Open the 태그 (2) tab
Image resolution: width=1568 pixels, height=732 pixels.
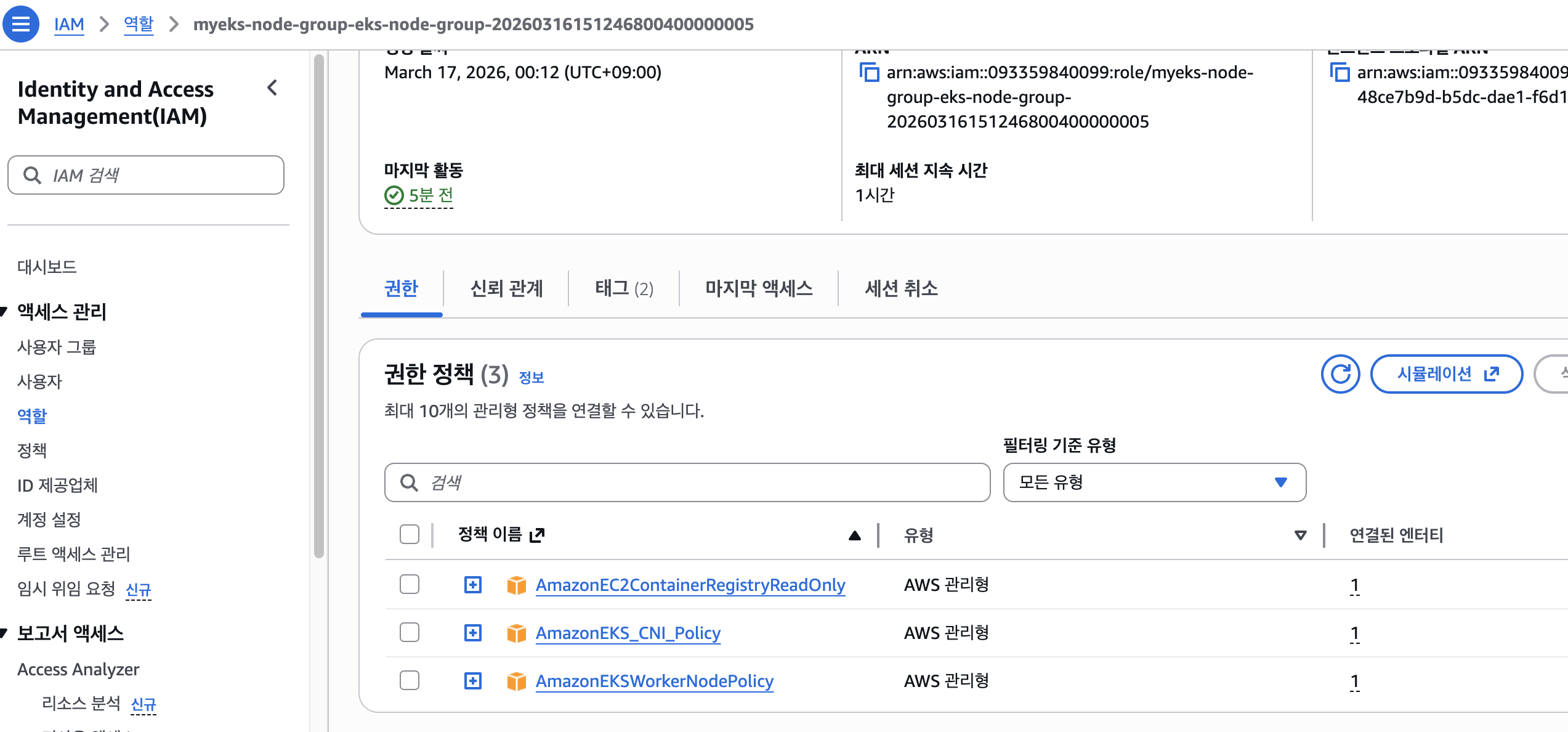624,288
